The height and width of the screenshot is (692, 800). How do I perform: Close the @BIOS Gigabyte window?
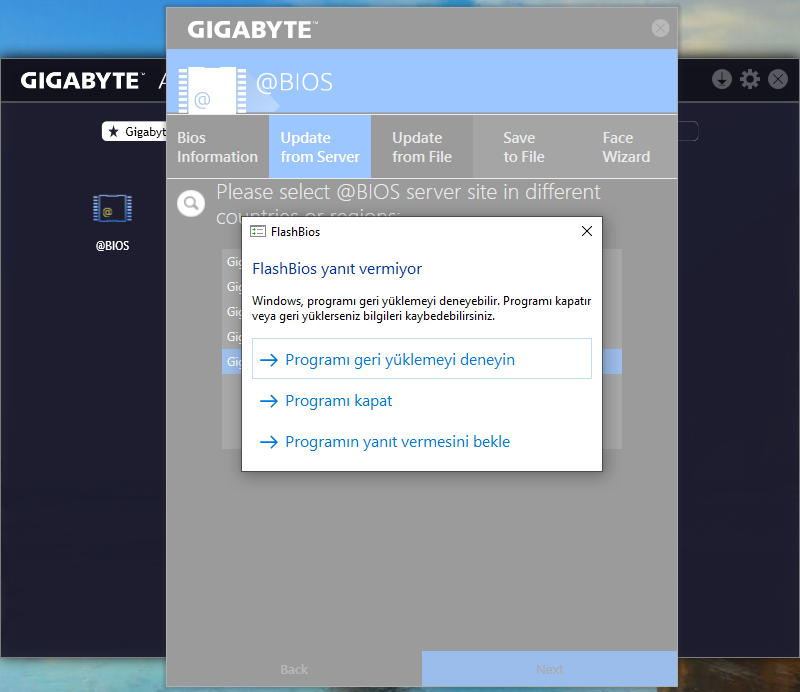(660, 28)
